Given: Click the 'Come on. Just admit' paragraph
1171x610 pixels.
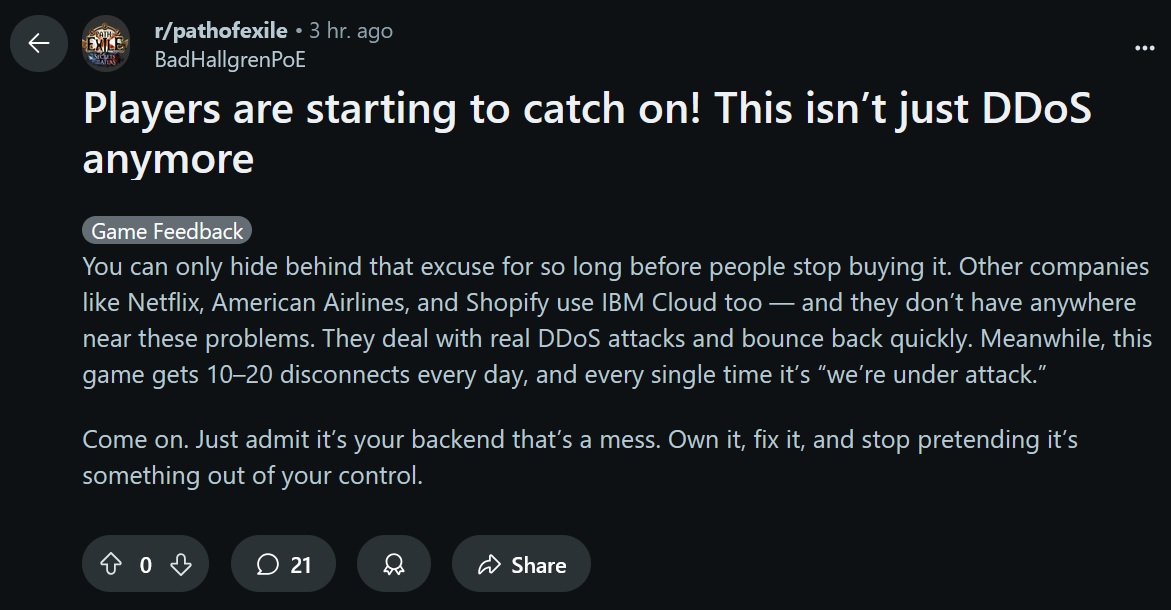Looking at the screenshot, I should tap(580, 457).
